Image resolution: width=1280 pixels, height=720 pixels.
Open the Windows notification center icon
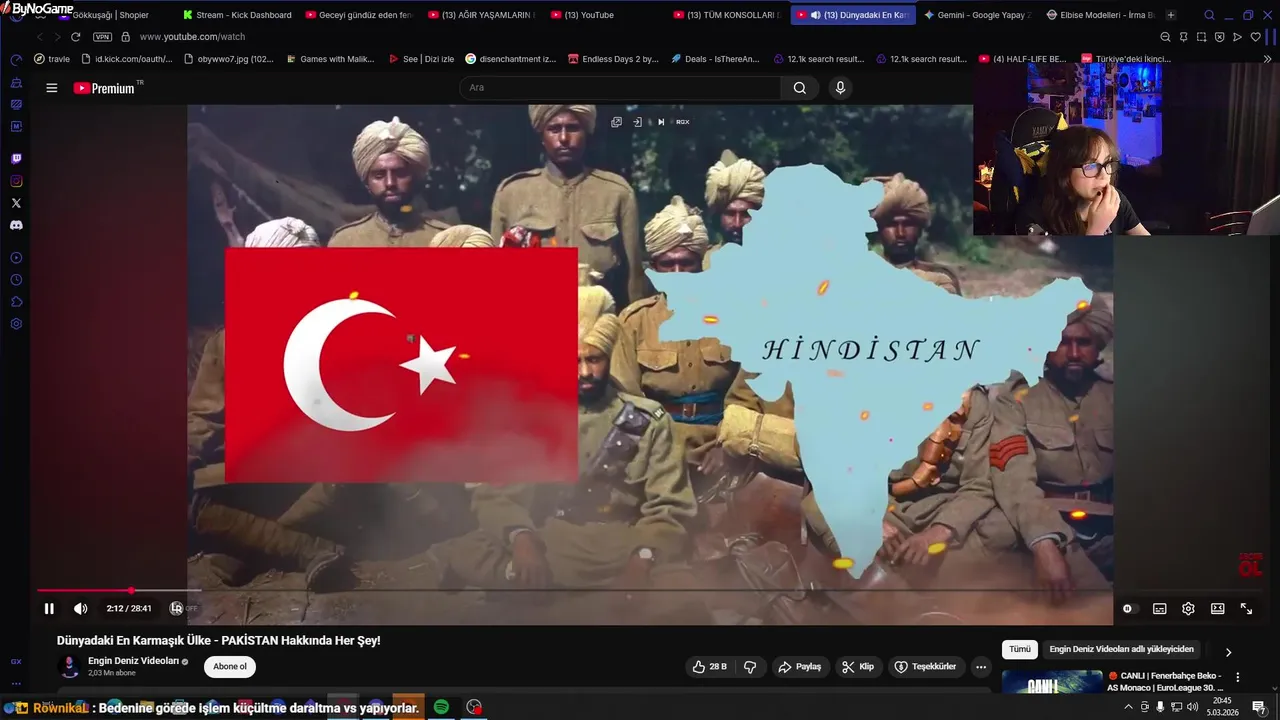point(1259,707)
